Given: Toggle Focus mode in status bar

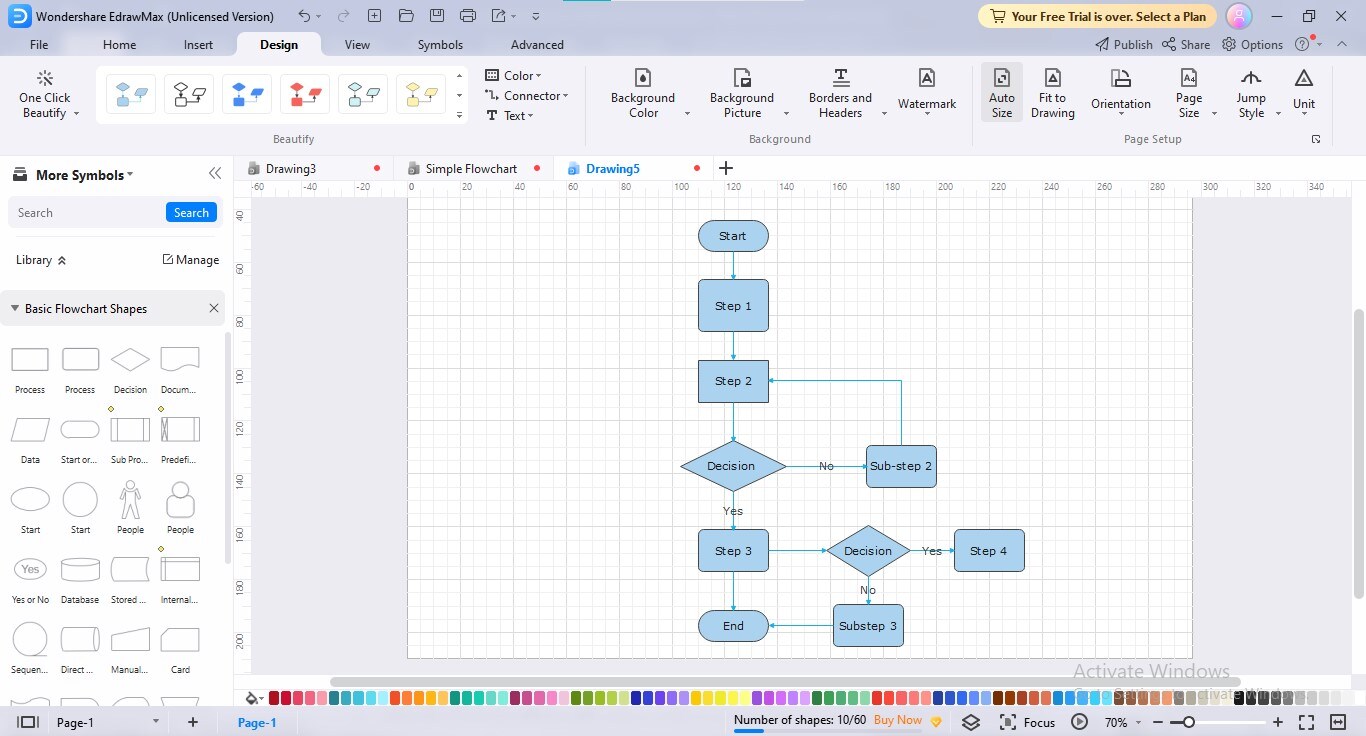Looking at the screenshot, I should tap(1027, 722).
